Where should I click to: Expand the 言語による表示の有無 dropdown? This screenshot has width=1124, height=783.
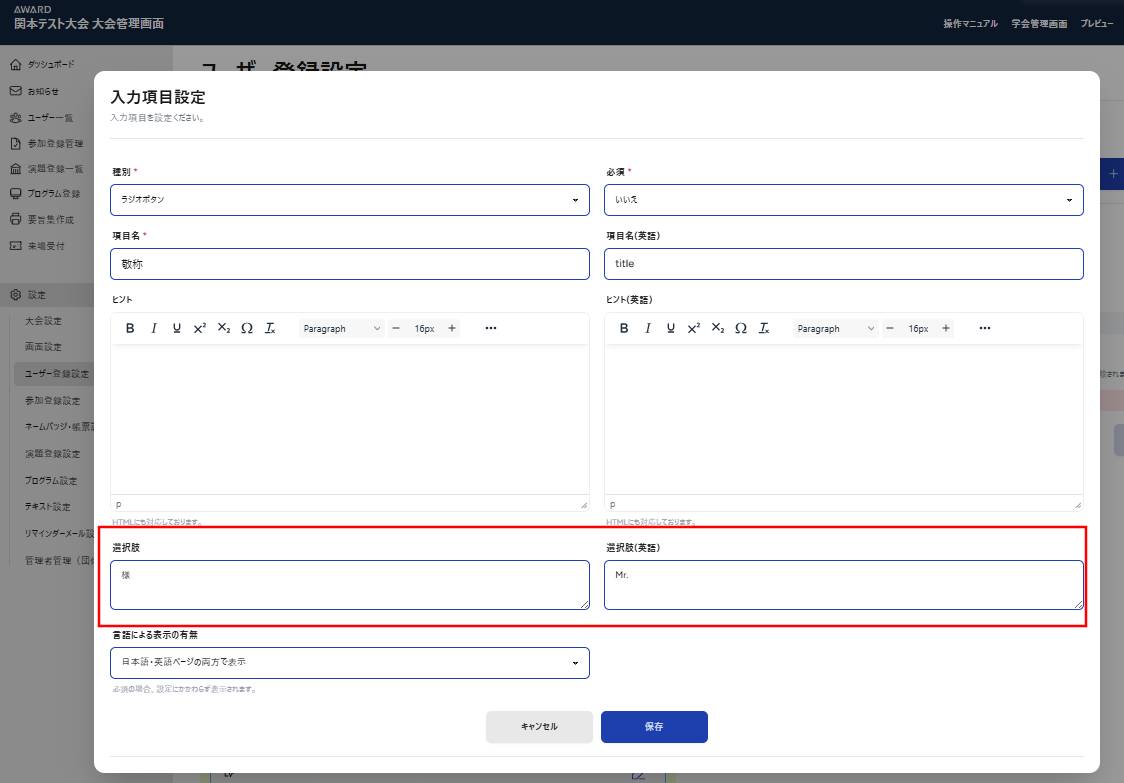[349, 663]
